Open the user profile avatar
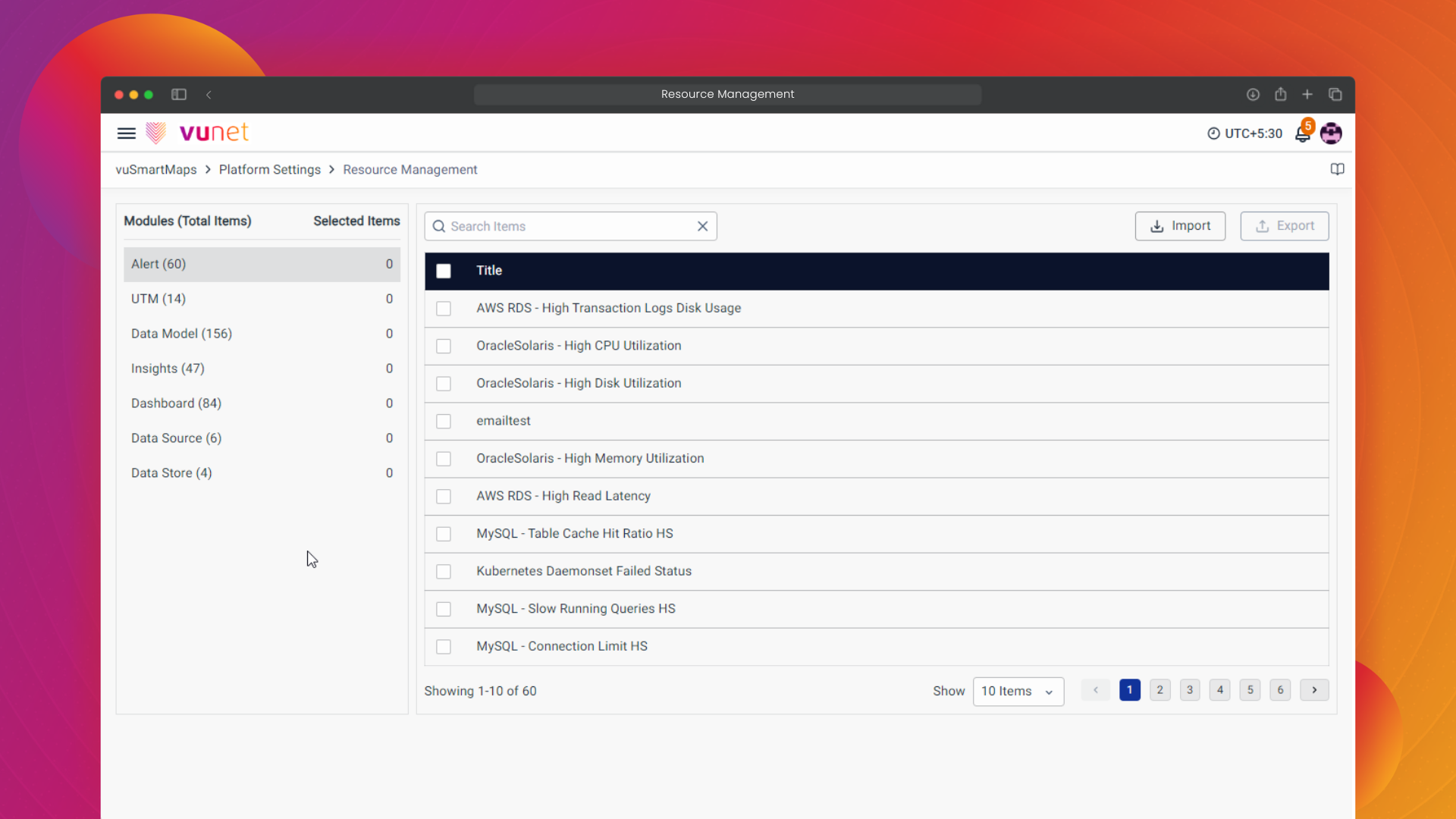This screenshot has height=819, width=1456. [x=1331, y=133]
